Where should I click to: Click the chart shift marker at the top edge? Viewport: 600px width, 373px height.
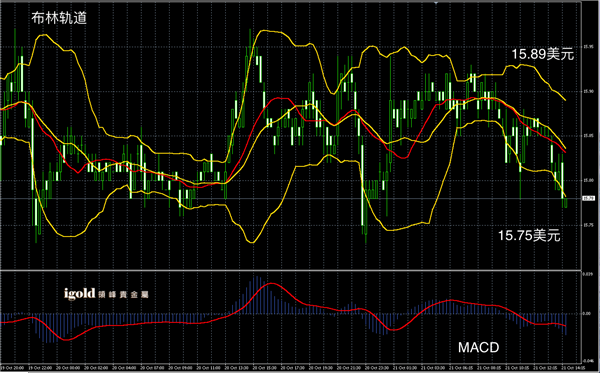pyautogui.click(x=436, y=2)
